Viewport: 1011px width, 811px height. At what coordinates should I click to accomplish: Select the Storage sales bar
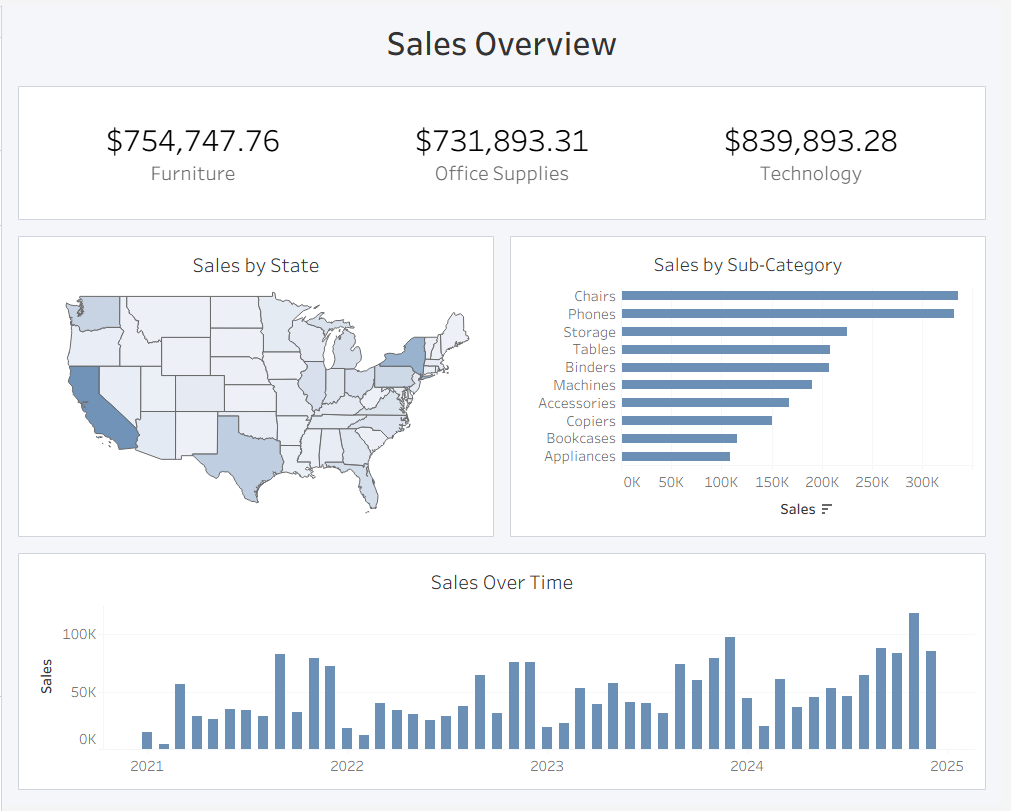[x=734, y=332]
